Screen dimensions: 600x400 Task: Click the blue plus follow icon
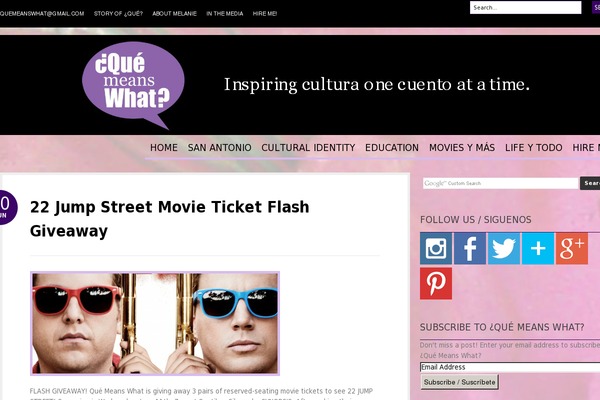538,248
